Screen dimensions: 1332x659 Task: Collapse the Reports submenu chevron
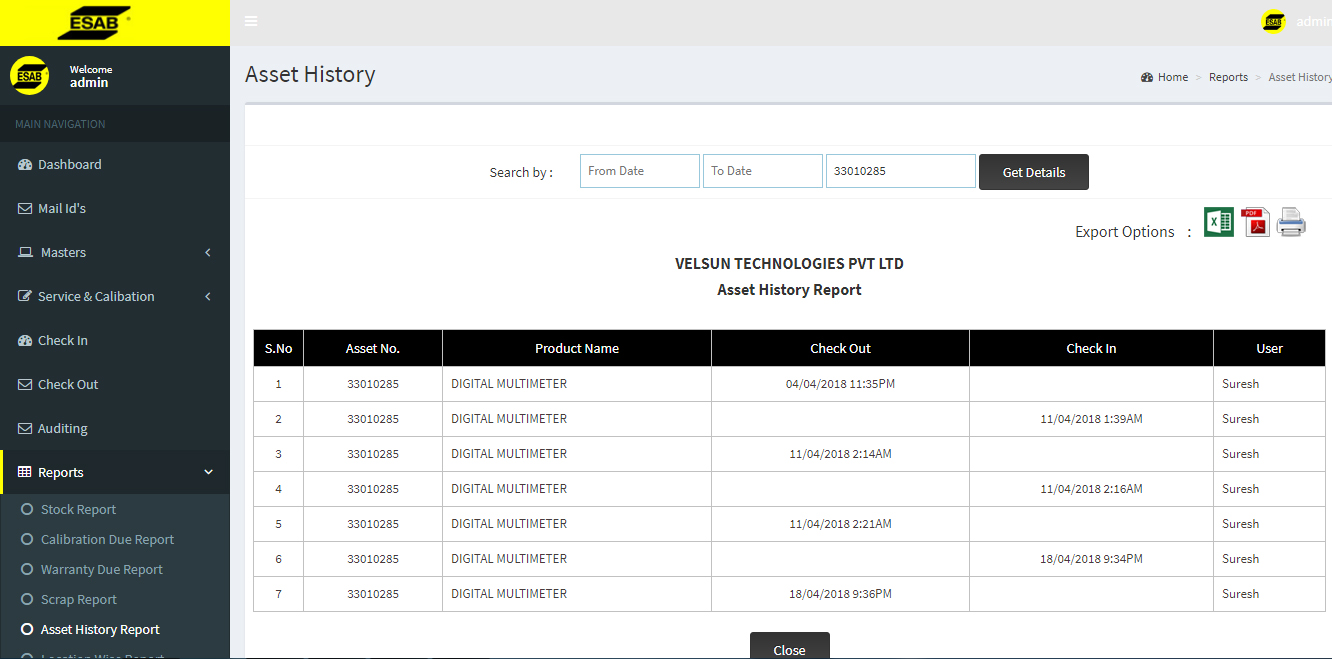[x=208, y=473]
